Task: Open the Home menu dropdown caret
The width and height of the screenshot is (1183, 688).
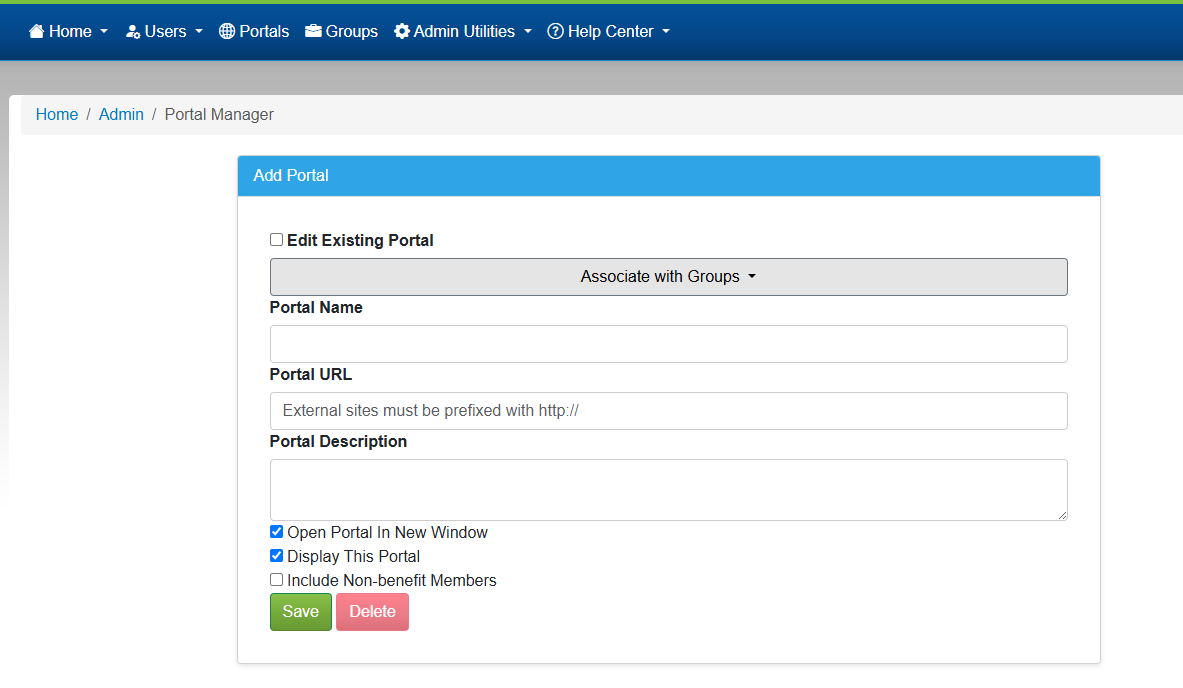Action: point(104,32)
